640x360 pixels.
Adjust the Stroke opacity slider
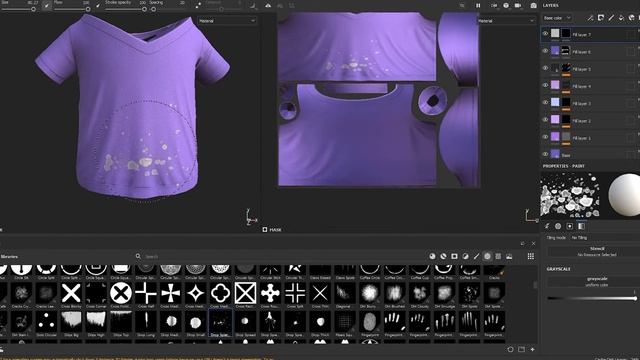pyautogui.click(x=126, y=9)
